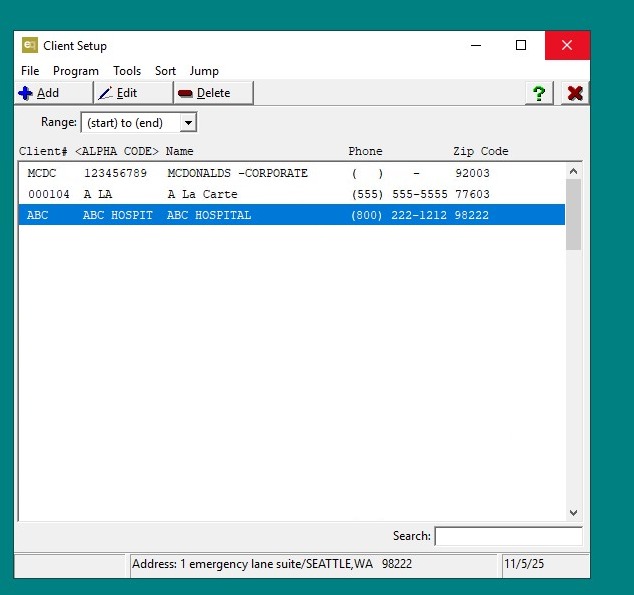Image resolution: width=634 pixels, height=595 pixels.
Task: Click phone number 222-1212 in ABC row
Action: pyautogui.click(x=419, y=215)
